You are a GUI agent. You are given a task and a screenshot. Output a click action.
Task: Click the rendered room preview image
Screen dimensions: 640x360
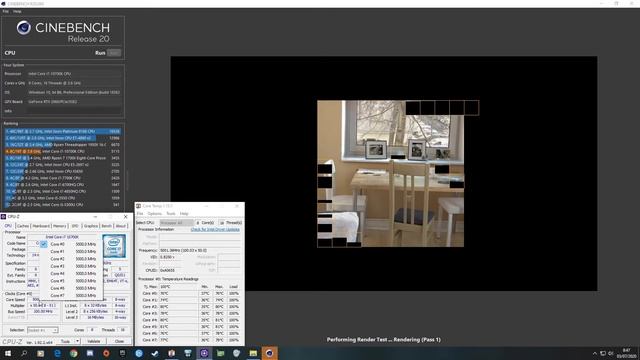tap(390, 173)
